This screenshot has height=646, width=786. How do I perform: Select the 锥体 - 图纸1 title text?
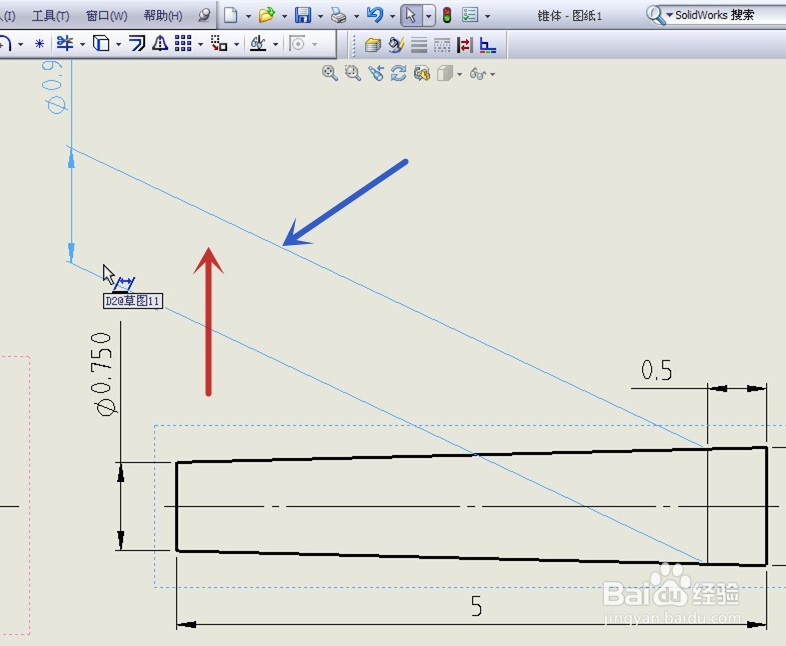click(x=569, y=16)
